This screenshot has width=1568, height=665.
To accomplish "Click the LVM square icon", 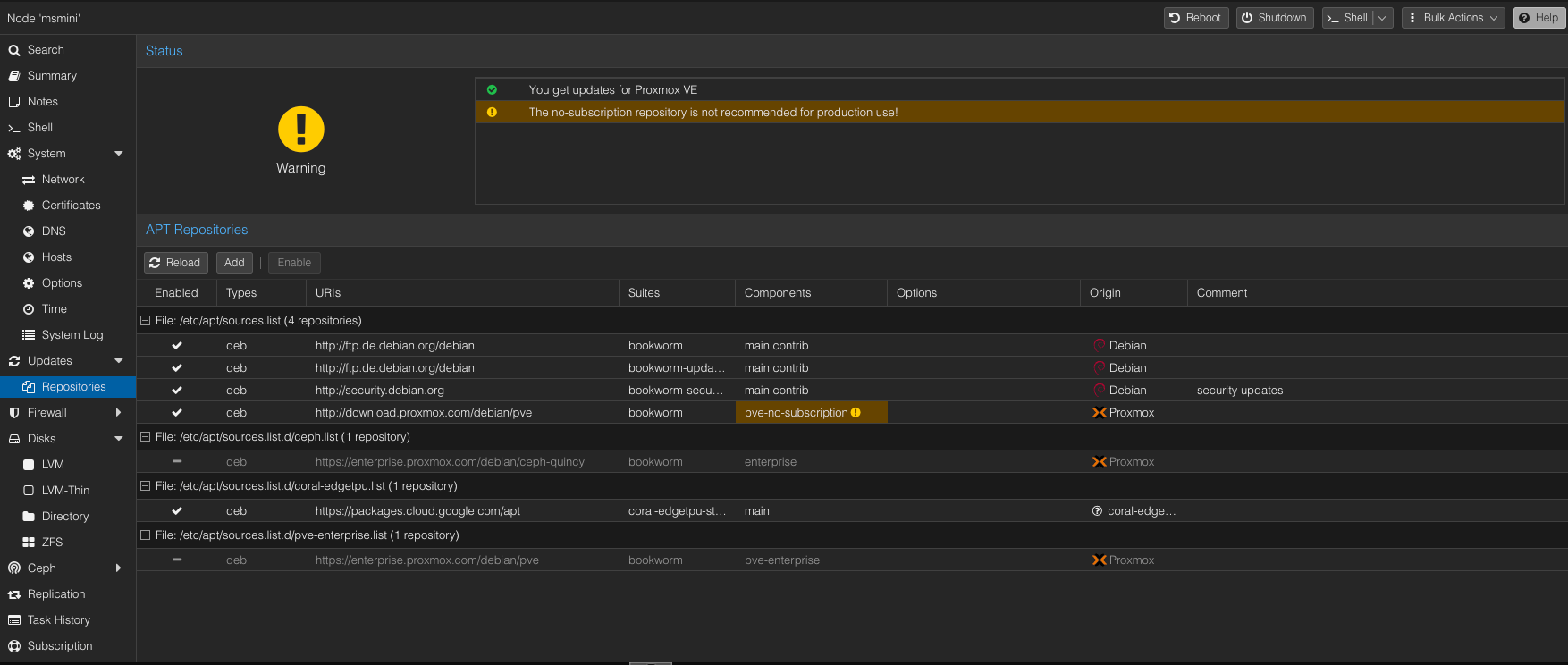I will pos(29,465).
